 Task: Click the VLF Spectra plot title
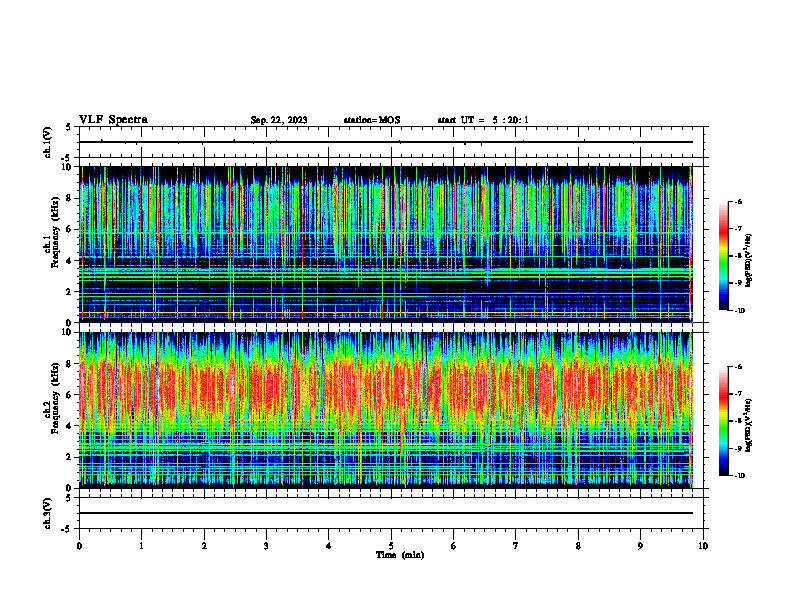click(113, 120)
